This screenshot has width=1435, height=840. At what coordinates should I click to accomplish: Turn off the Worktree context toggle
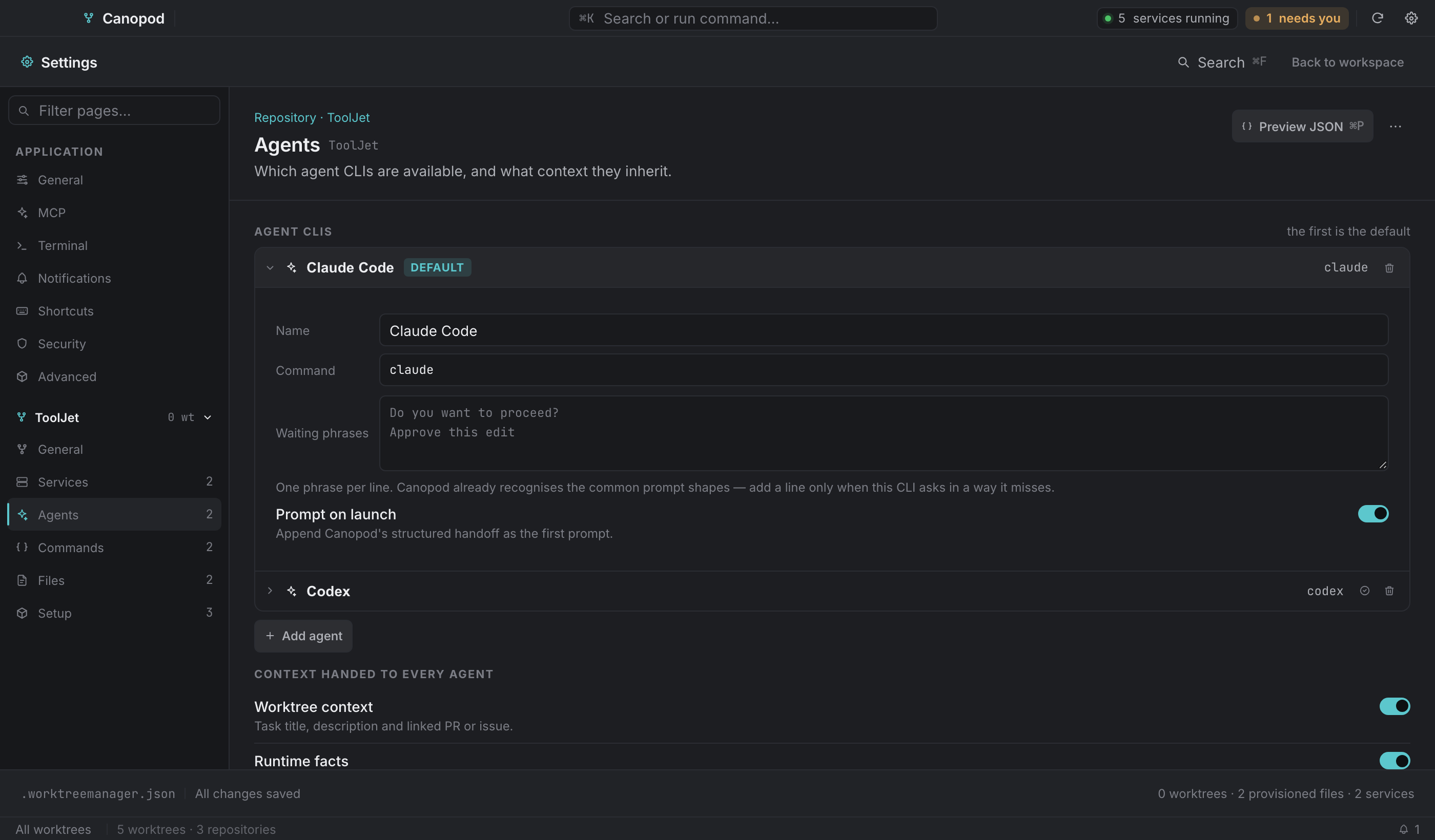coord(1395,706)
